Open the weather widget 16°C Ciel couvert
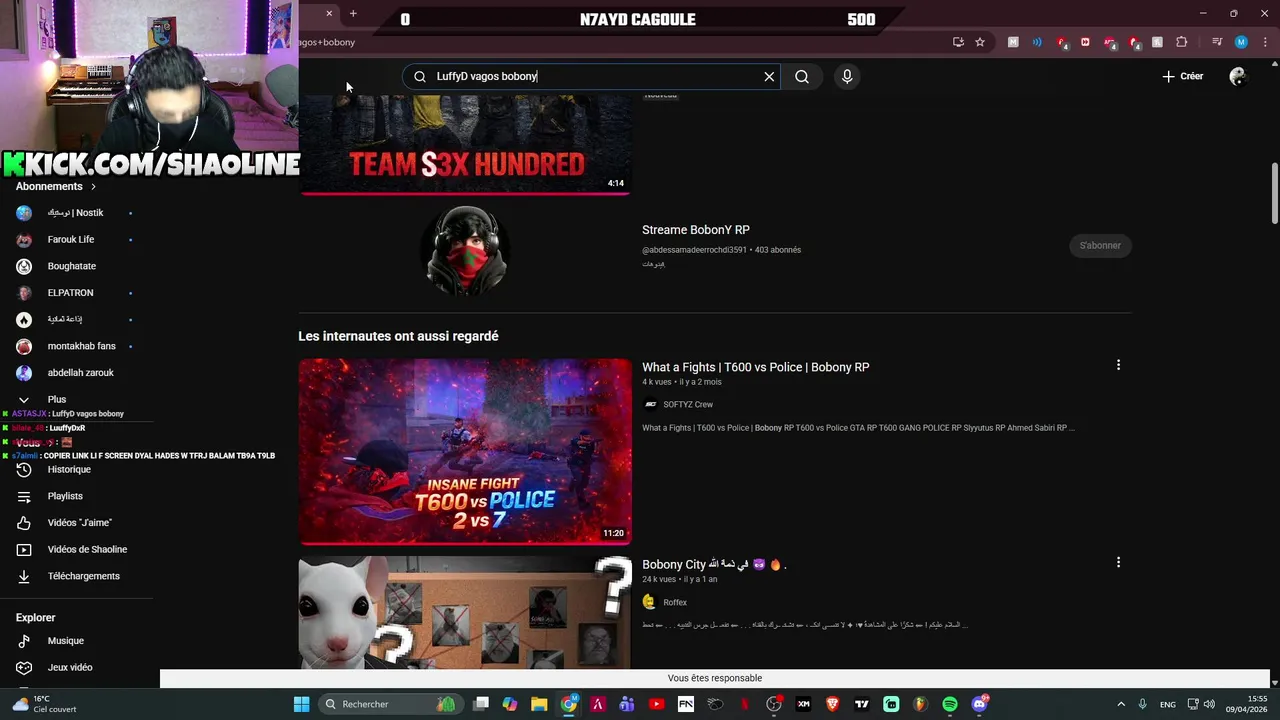 42,704
